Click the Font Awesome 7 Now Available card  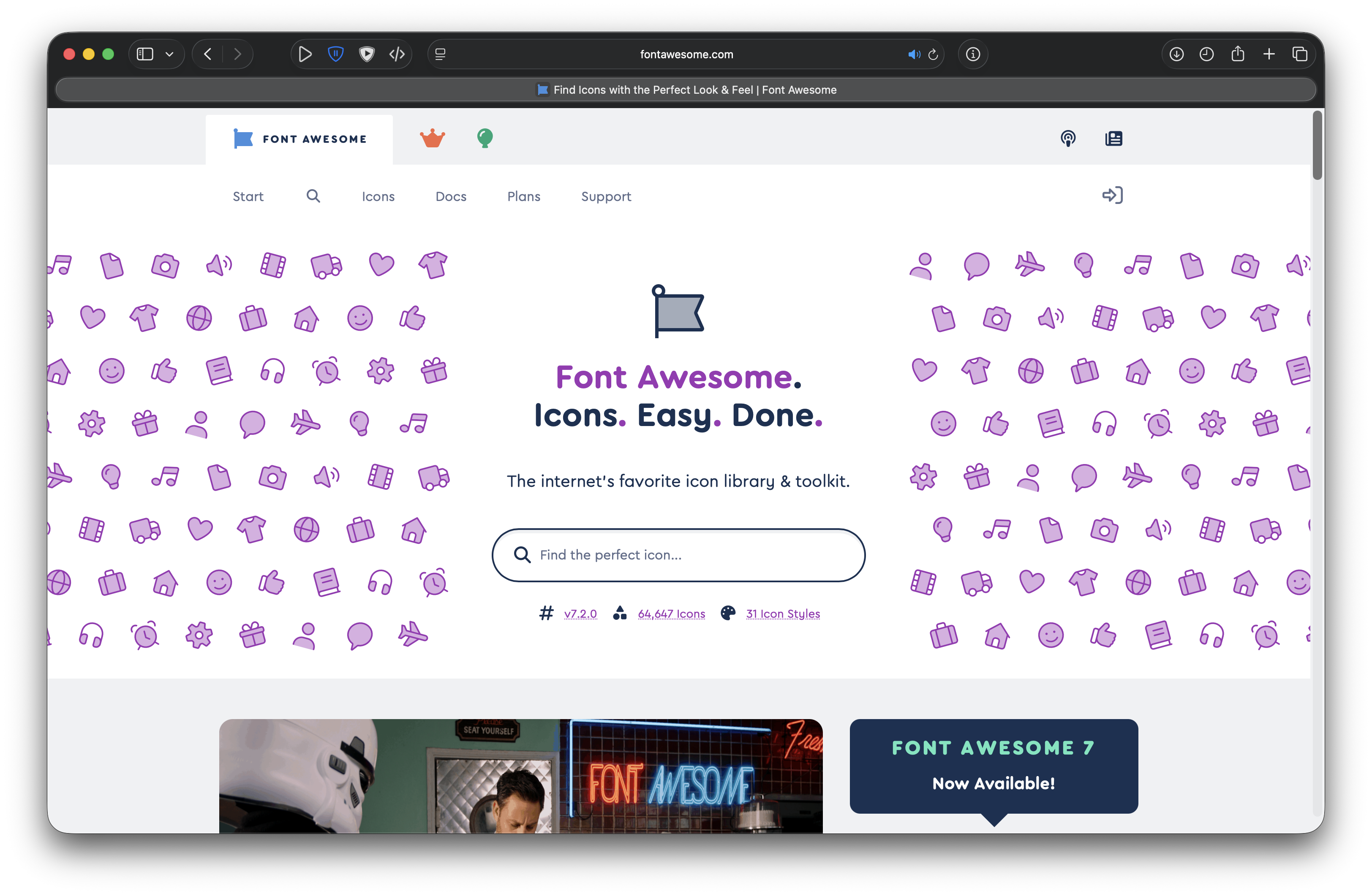(x=994, y=766)
